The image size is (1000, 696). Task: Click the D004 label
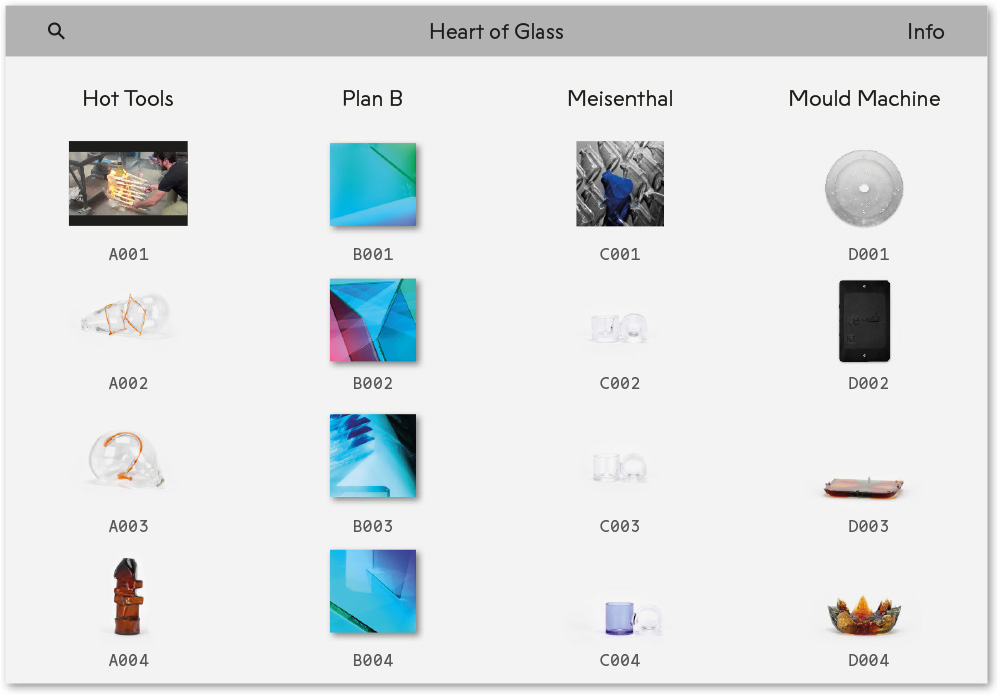(x=869, y=660)
